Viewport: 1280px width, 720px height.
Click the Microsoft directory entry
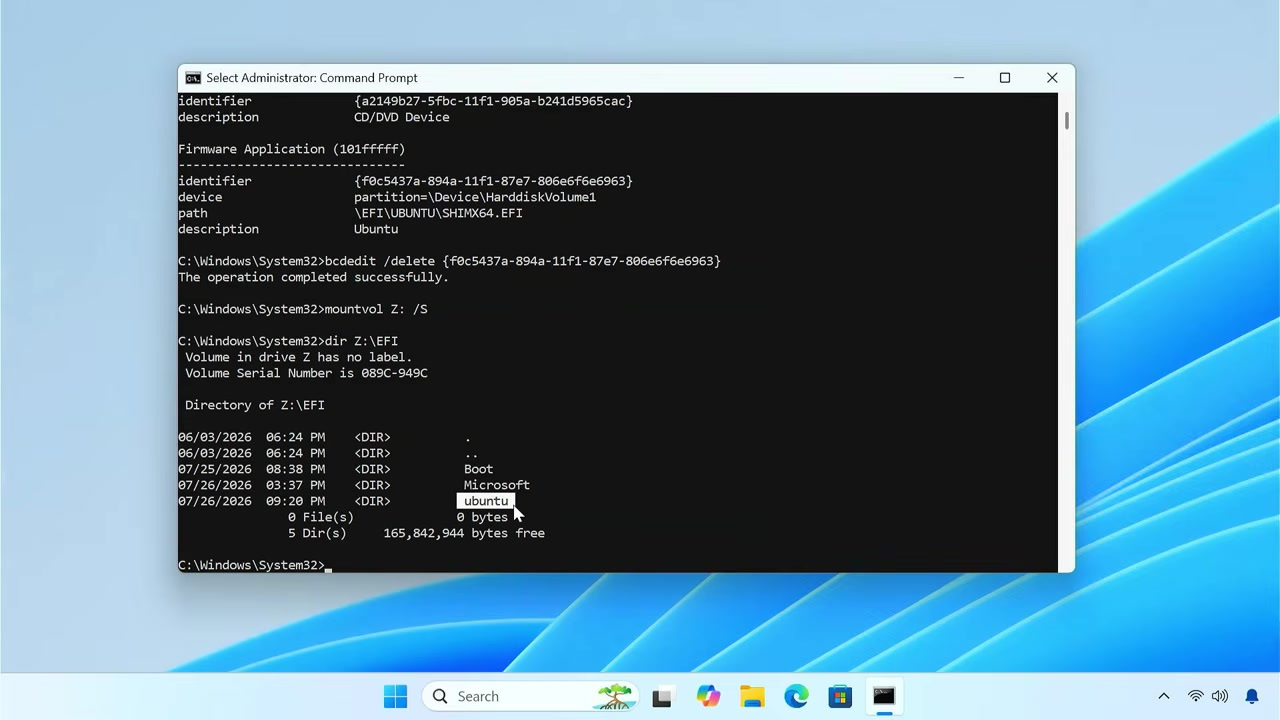click(497, 485)
